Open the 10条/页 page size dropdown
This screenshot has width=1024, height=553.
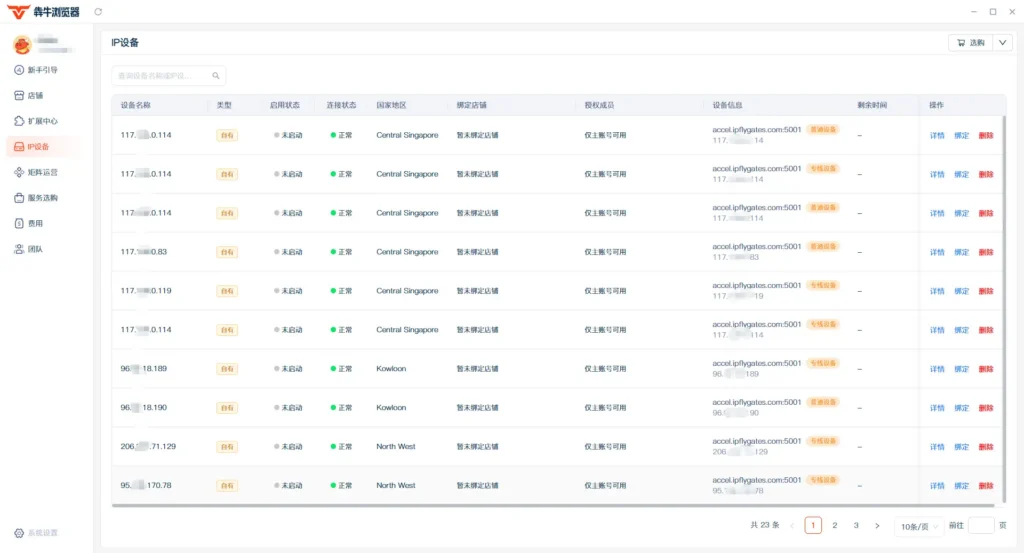point(920,526)
